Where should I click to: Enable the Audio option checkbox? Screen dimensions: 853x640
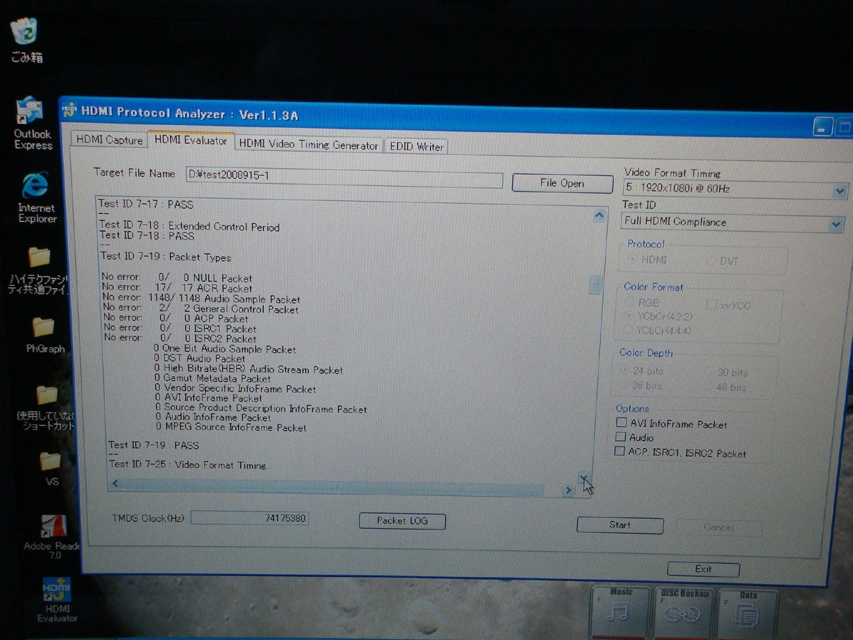[620, 436]
